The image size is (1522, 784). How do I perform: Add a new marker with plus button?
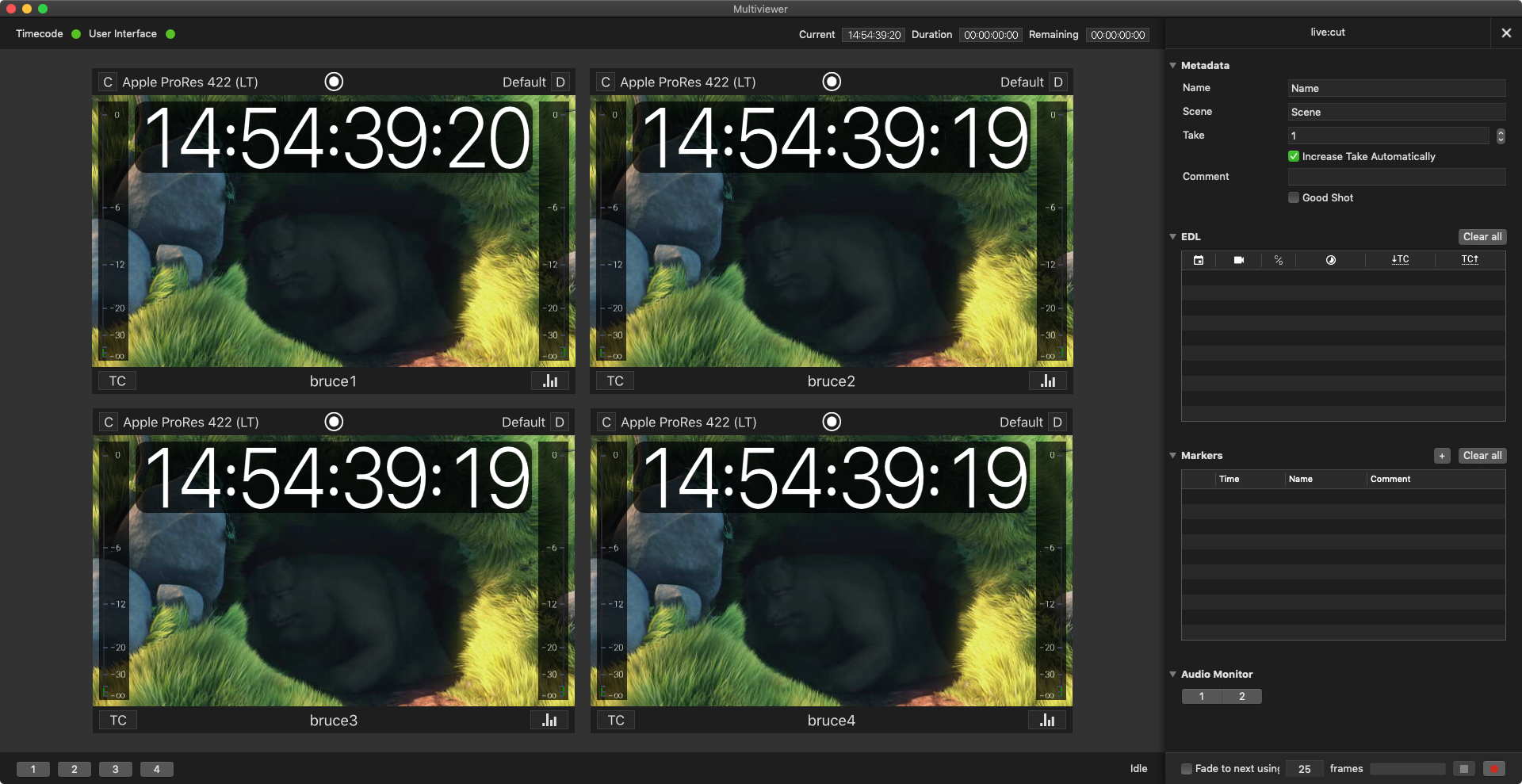tap(1442, 456)
